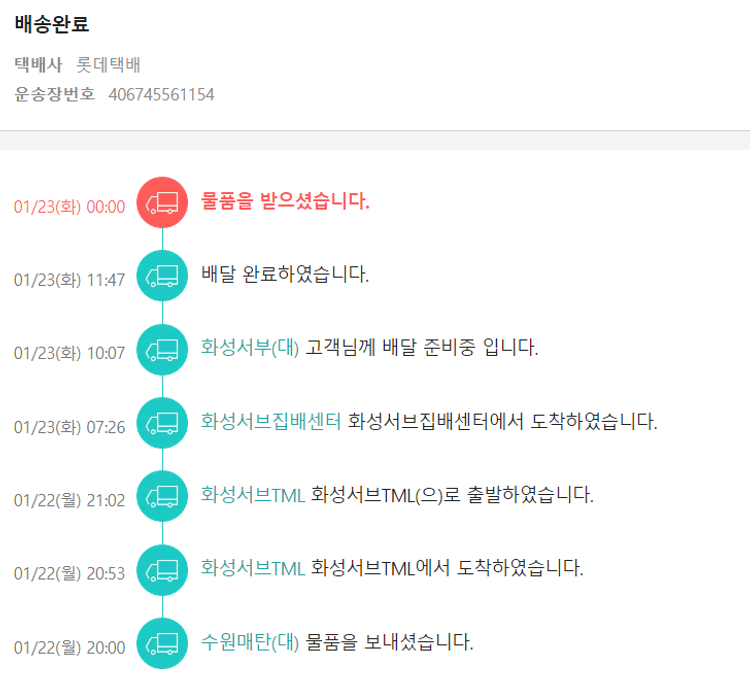Screen dimensions: 750x685
Task: Click the 배송완료 status heading
Action: [52, 24]
